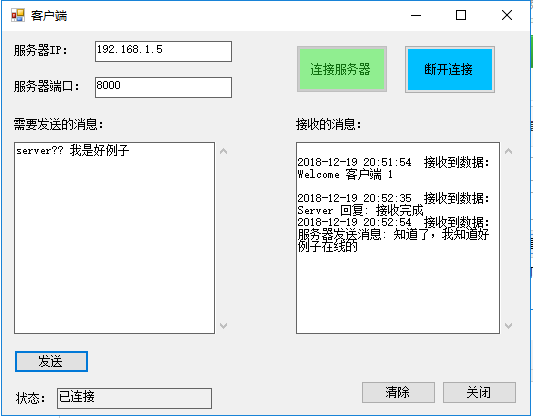
Task: Click the 接收的消息: label
Action: pyautogui.click(x=328, y=124)
